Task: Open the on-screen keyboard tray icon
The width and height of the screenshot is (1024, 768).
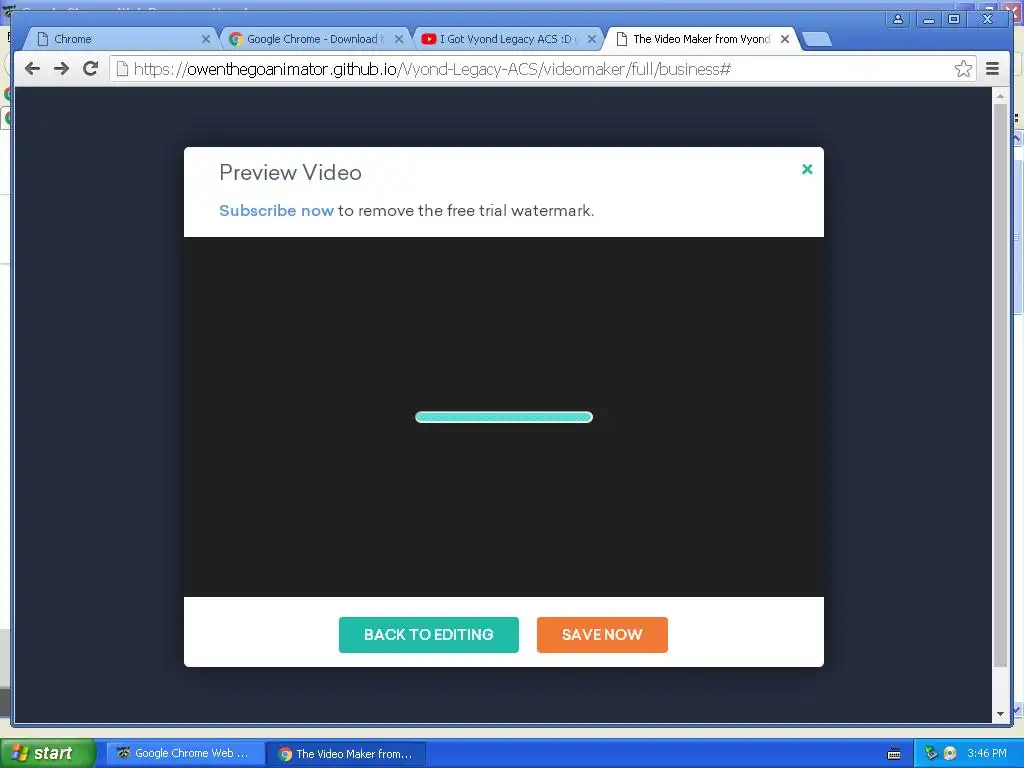Action: tap(894, 754)
